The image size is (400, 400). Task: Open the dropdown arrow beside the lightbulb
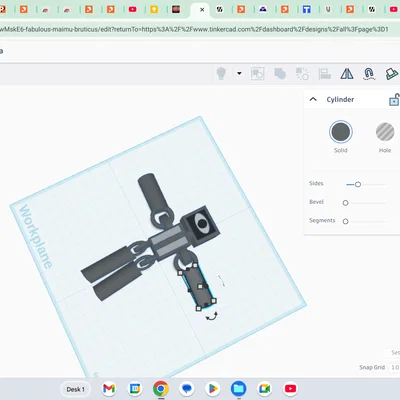tap(239, 73)
